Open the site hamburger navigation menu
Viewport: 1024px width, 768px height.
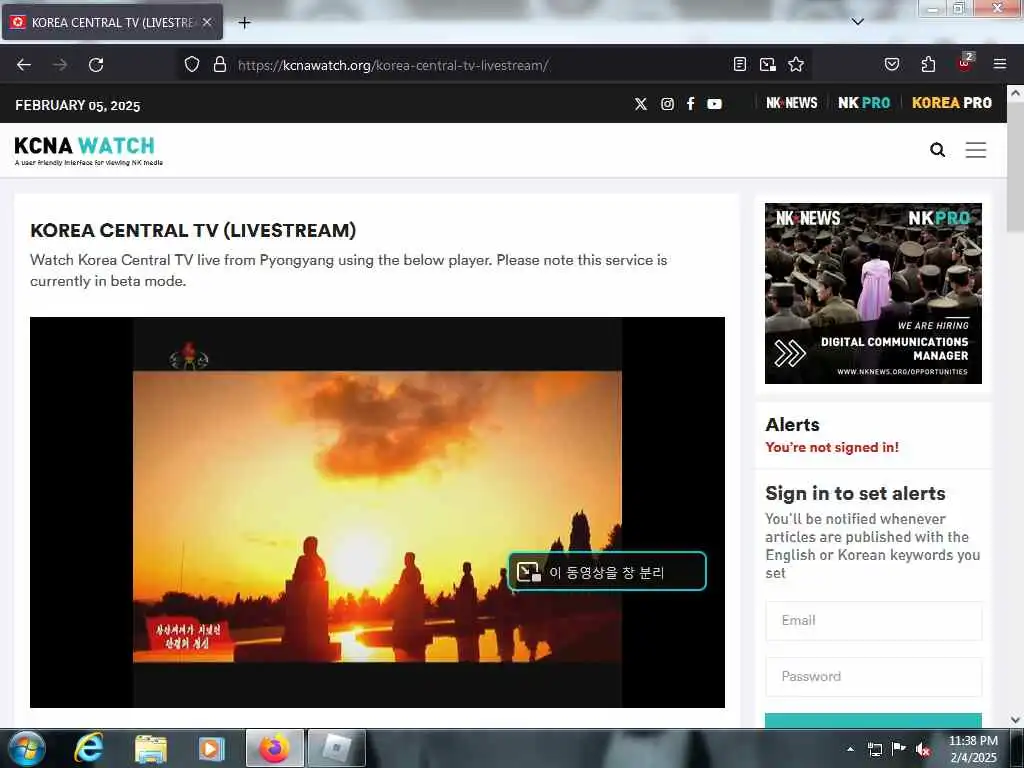[x=976, y=150]
